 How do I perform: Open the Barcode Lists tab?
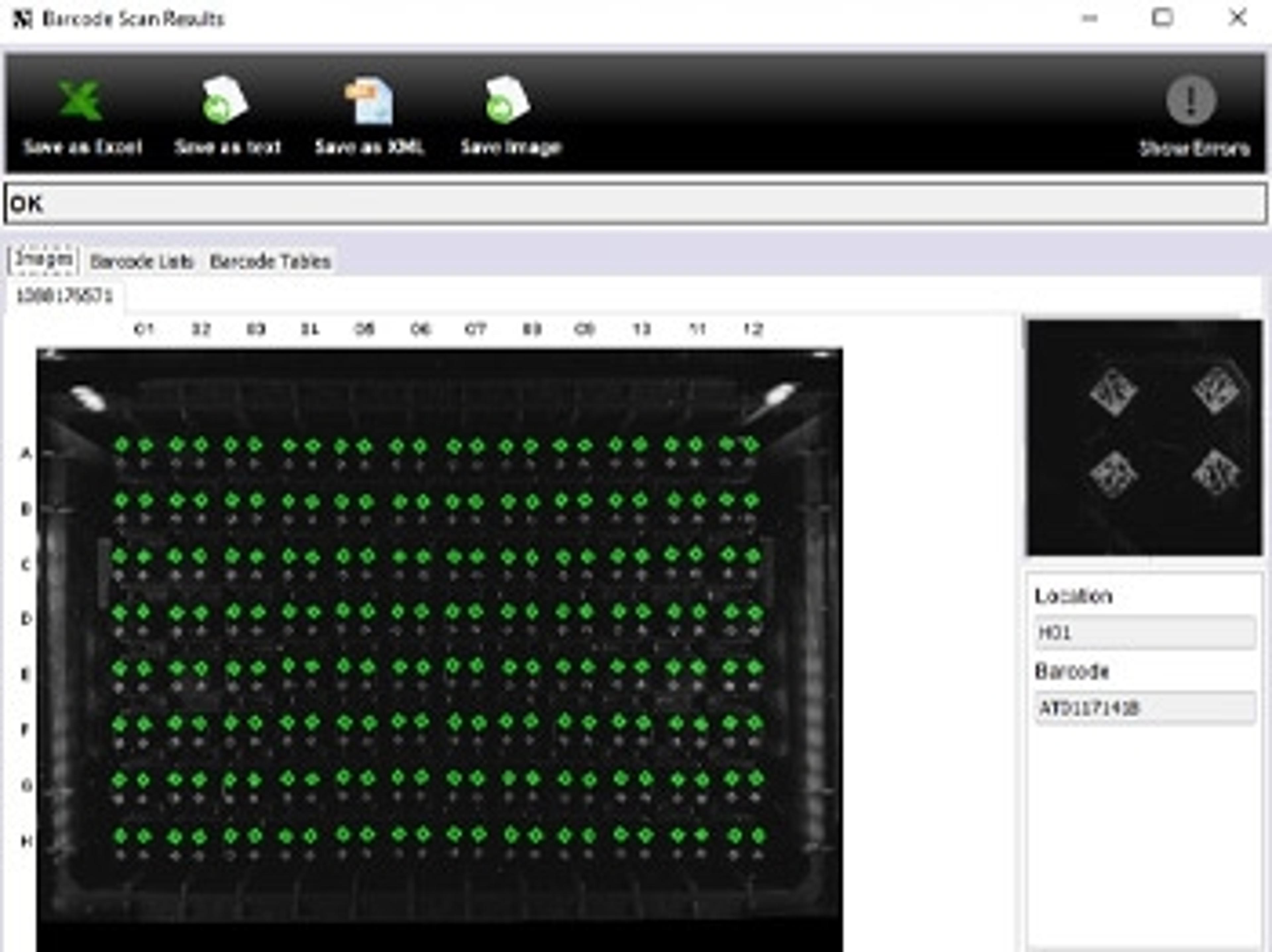[141, 262]
